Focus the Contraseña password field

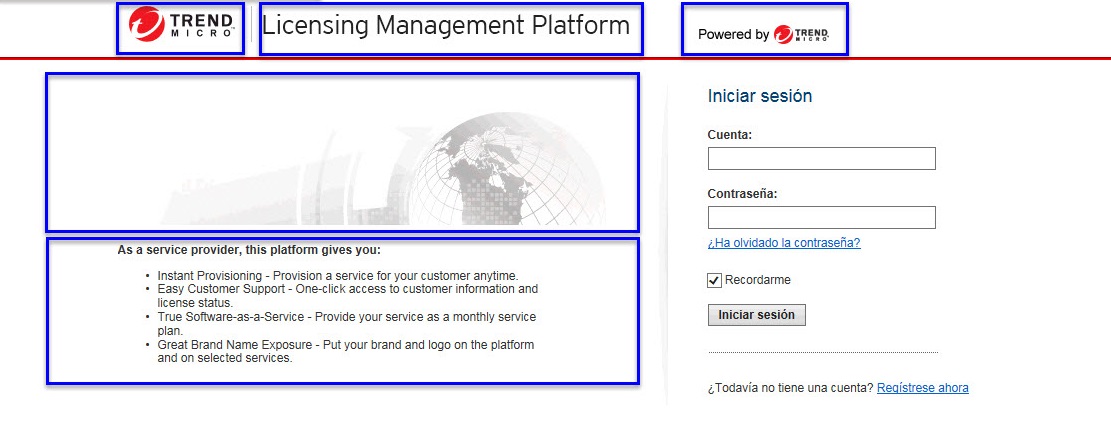click(821, 218)
